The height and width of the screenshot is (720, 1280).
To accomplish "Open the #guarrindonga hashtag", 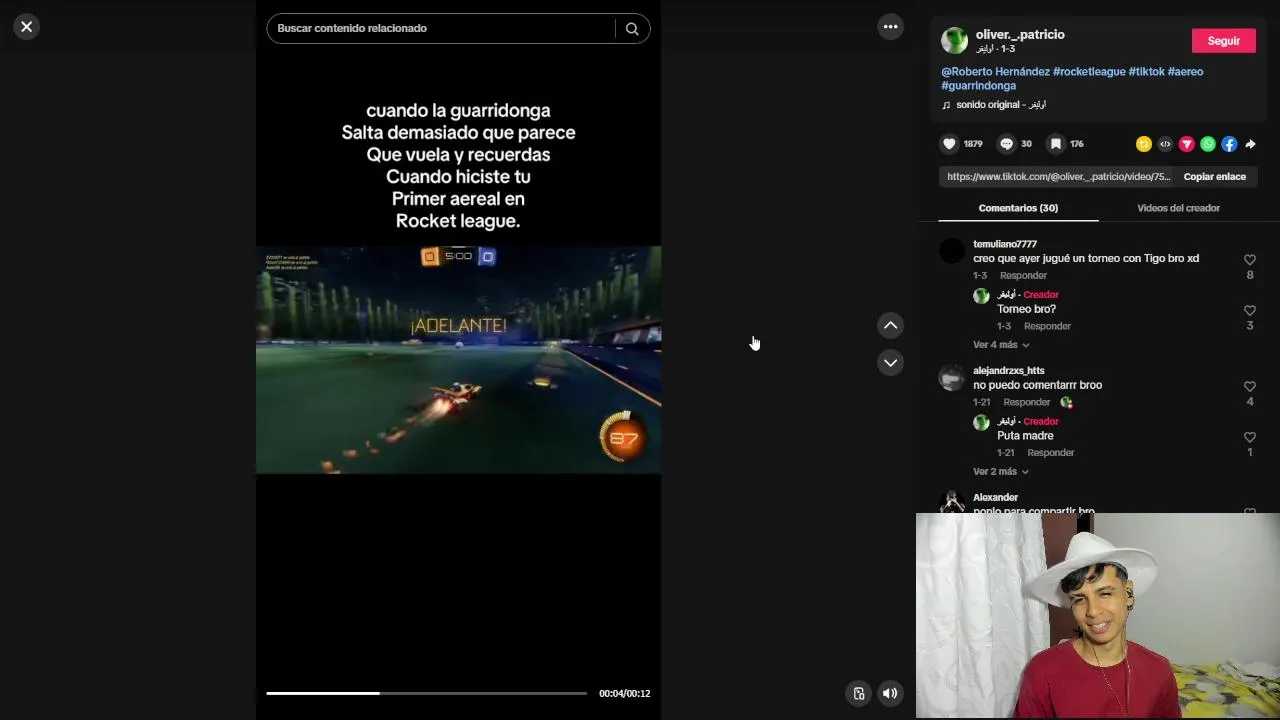I will [978, 86].
